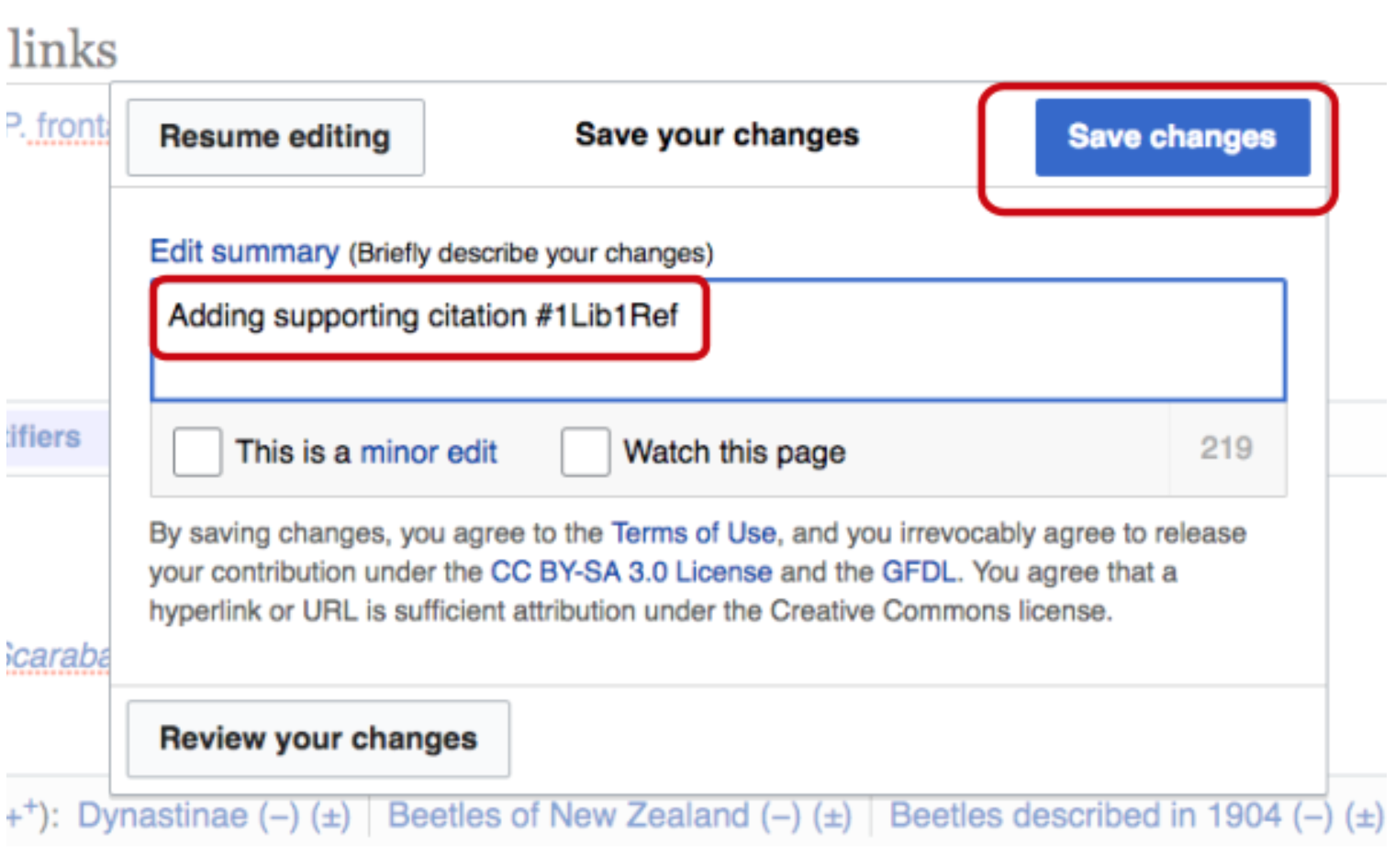Remove Beetles described in 1904 via (–)
The height and width of the screenshot is (868, 1395).
[x=1312, y=815]
